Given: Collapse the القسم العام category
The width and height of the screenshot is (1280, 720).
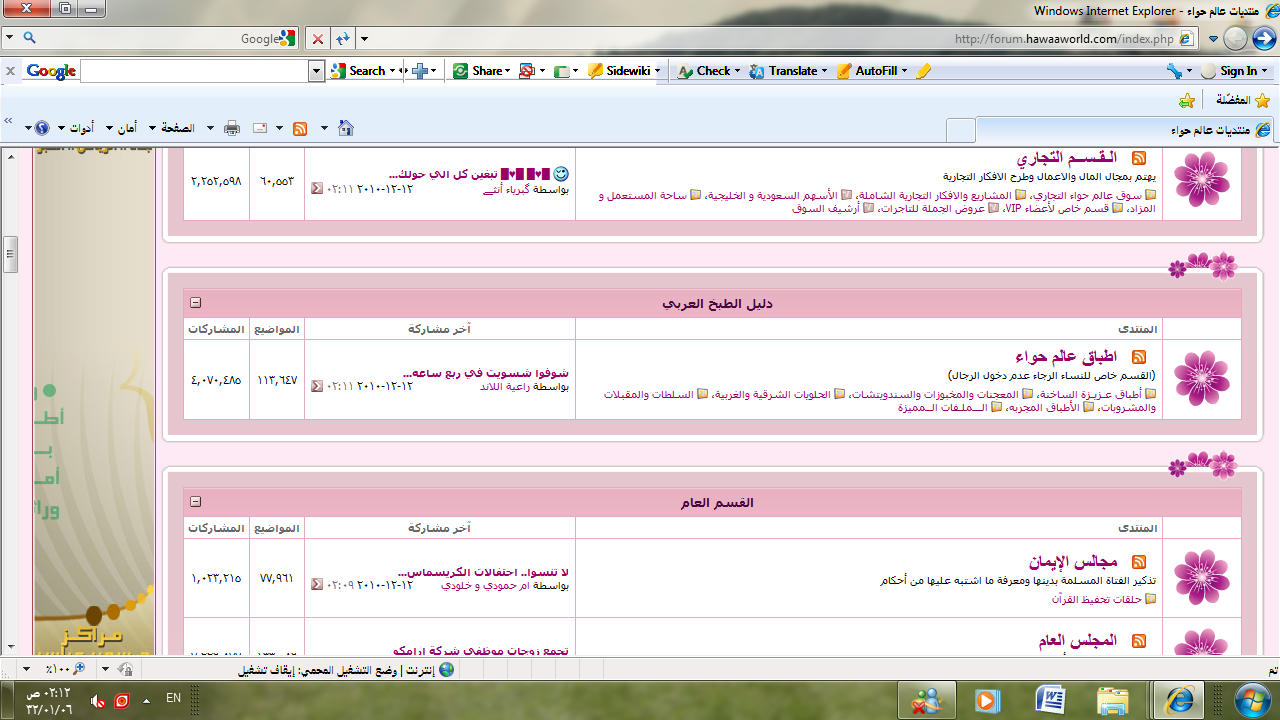Looking at the screenshot, I should click(x=196, y=502).
